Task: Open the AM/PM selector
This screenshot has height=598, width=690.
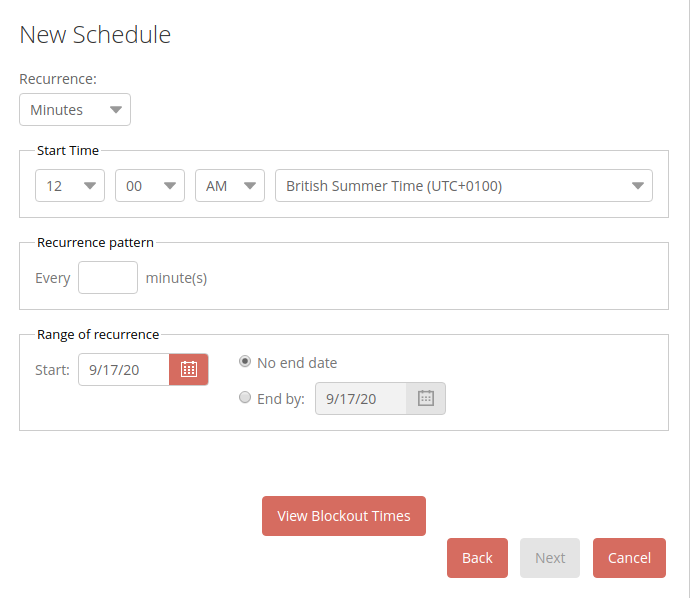Action: pyautogui.click(x=230, y=186)
